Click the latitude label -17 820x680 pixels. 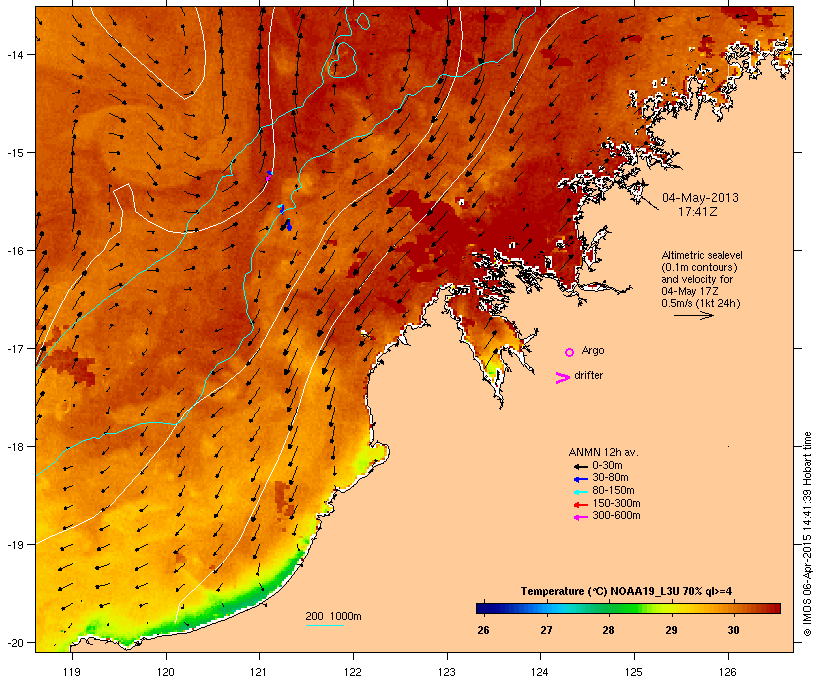pyautogui.click(x=14, y=348)
